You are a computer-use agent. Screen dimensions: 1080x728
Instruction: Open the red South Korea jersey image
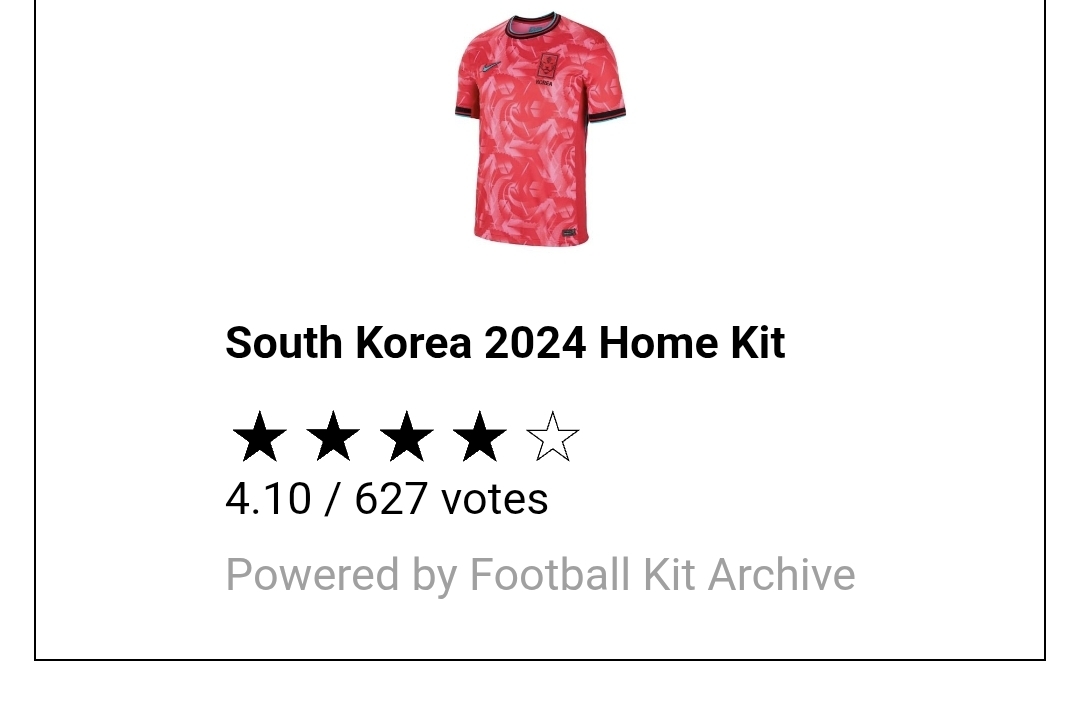(540, 128)
